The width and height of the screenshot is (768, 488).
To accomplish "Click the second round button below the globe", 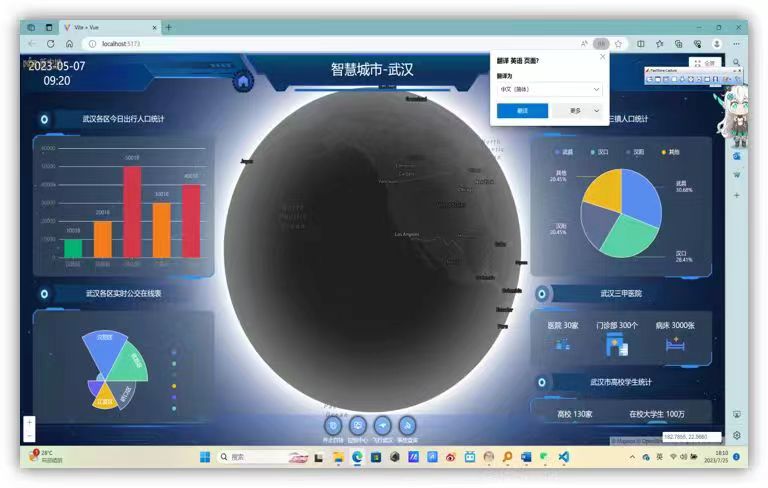I will point(356,425).
